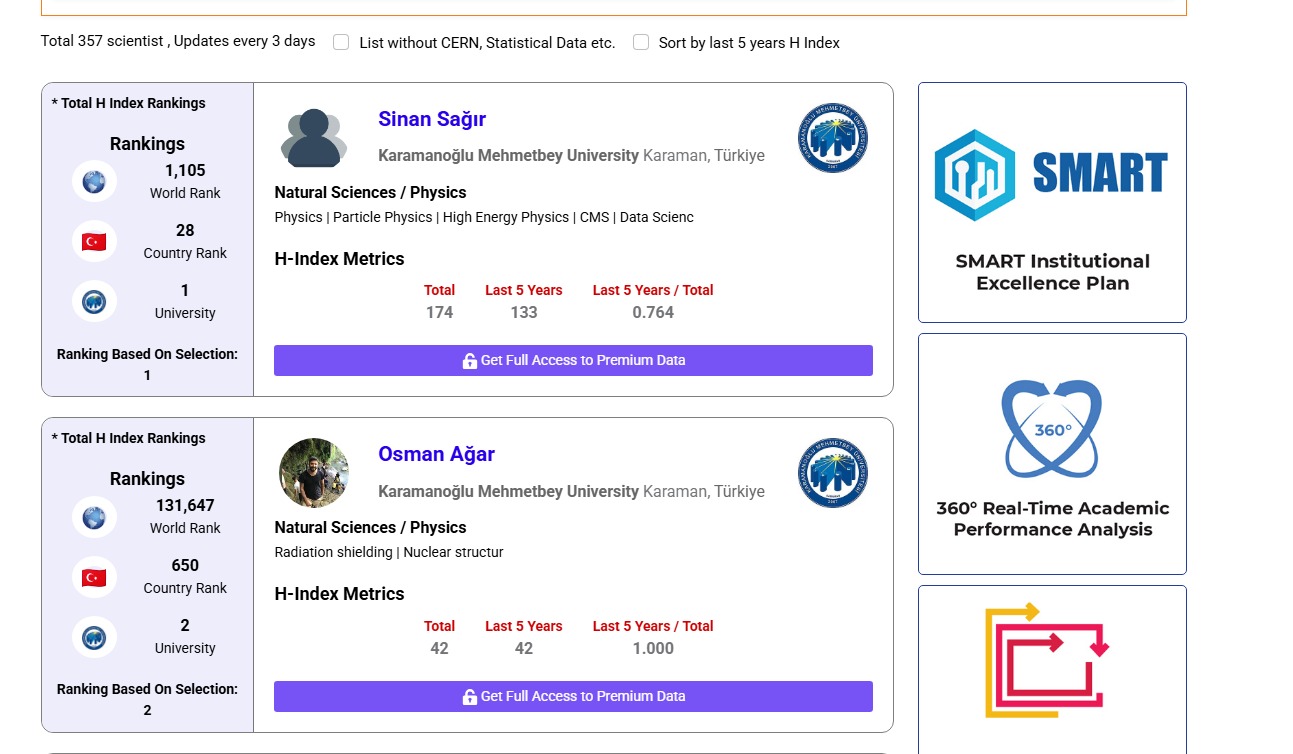
Task: Click the red and yellow arrows logo
Action: [1046, 660]
